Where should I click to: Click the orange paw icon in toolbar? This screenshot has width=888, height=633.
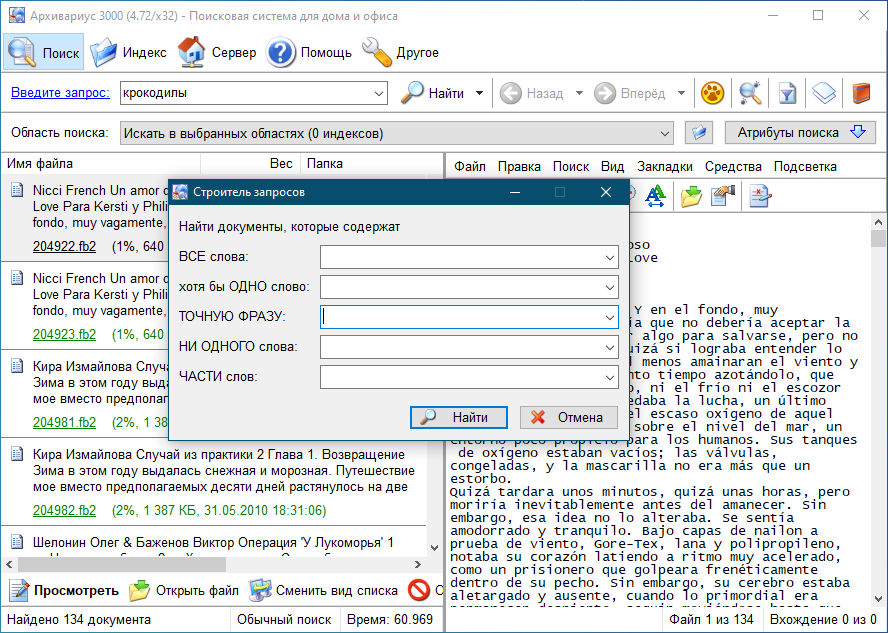click(x=712, y=94)
